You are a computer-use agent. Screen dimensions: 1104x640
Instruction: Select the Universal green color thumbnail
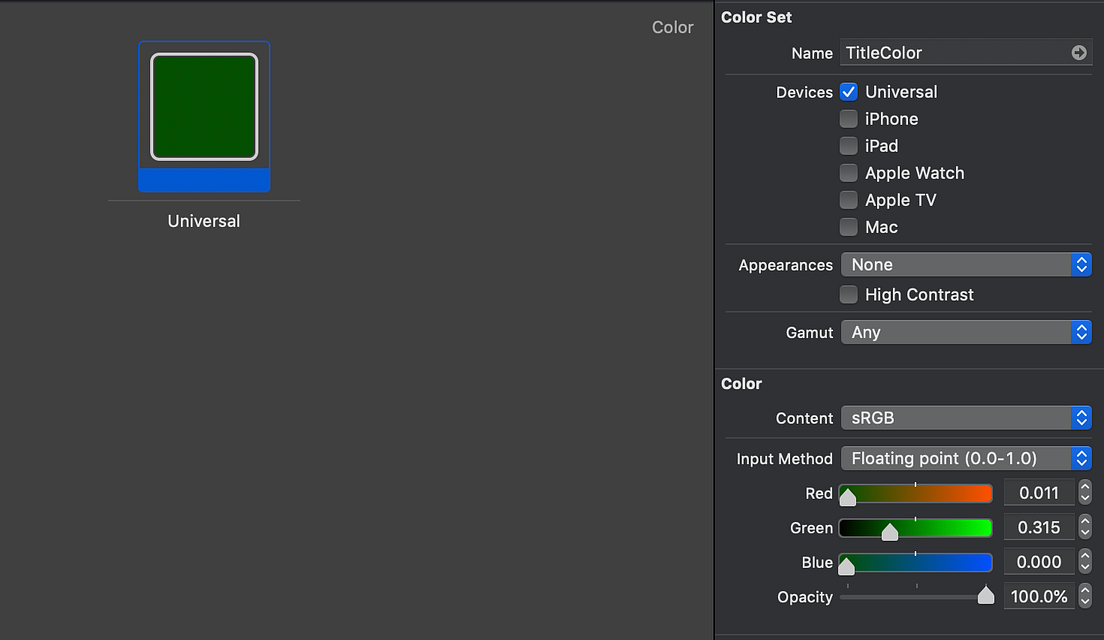point(203,106)
